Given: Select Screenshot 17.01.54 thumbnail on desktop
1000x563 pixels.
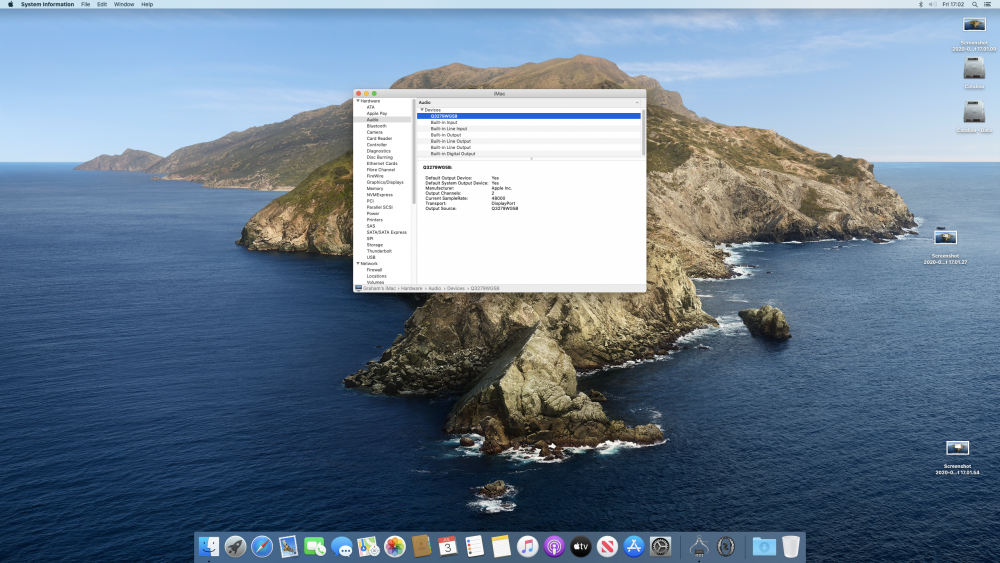Looking at the screenshot, I should [x=957, y=448].
